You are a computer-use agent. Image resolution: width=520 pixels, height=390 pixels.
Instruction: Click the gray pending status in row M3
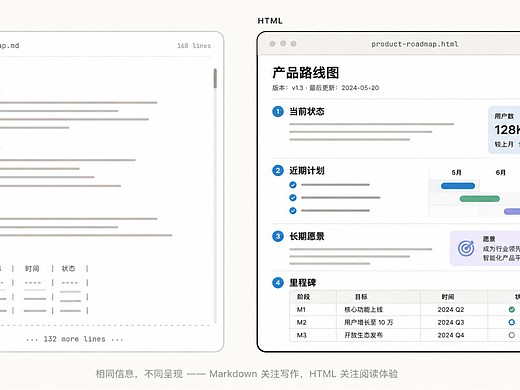coord(512,335)
